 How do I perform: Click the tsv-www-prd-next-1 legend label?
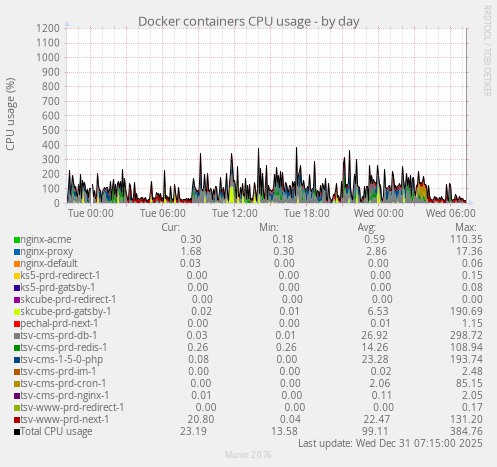click(65, 419)
